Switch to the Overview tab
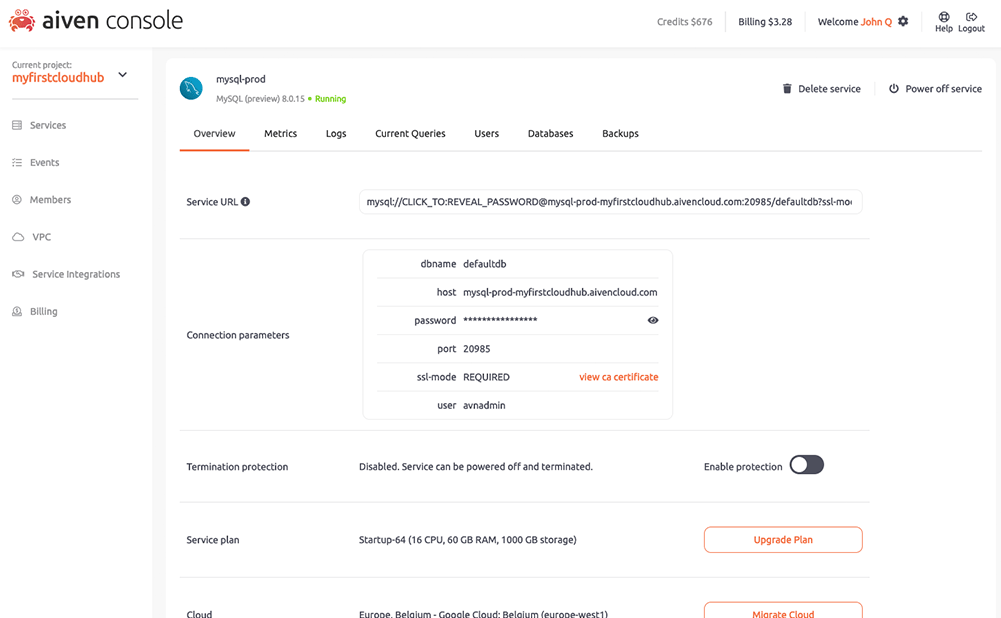The image size is (1001, 618). (x=214, y=133)
